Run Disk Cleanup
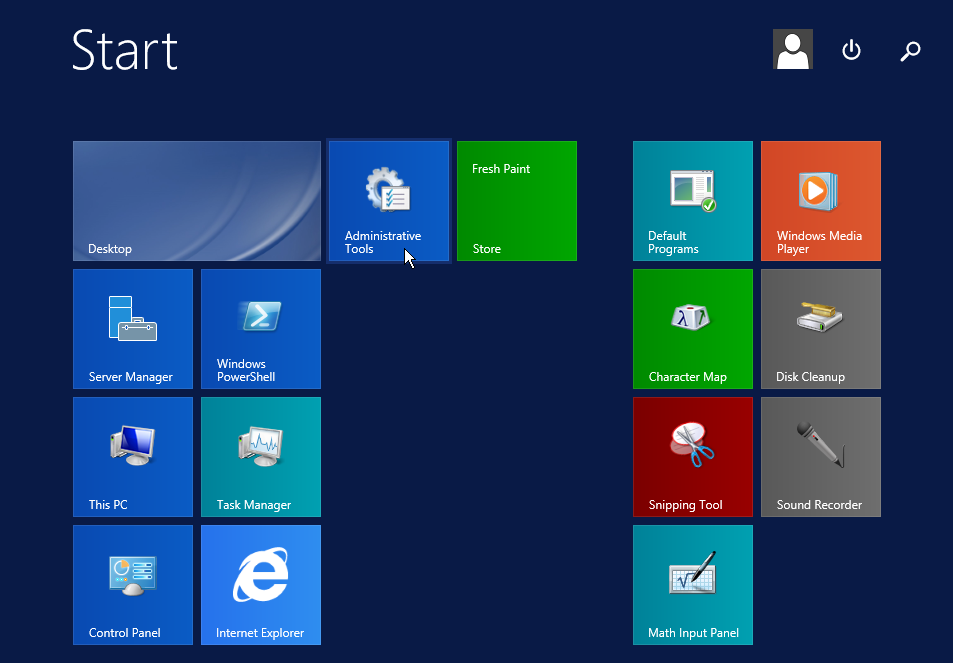953x663 pixels. (820, 328)
